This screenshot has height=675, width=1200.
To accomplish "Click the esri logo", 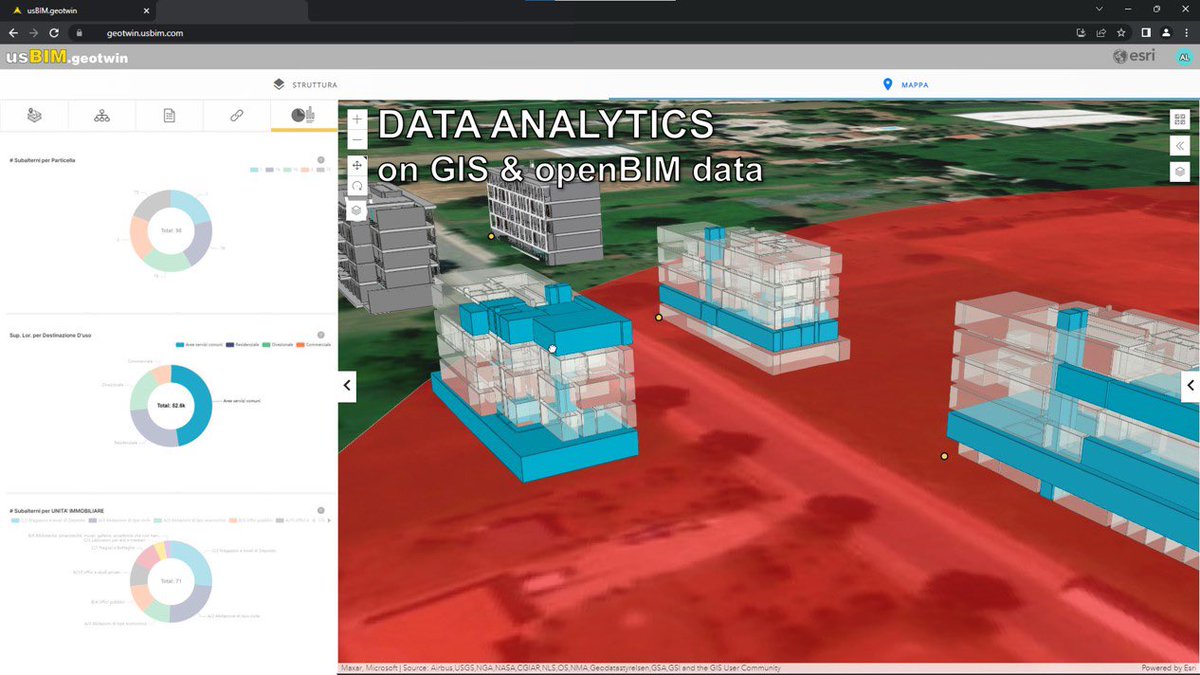I will click(x=1134, y=57).
